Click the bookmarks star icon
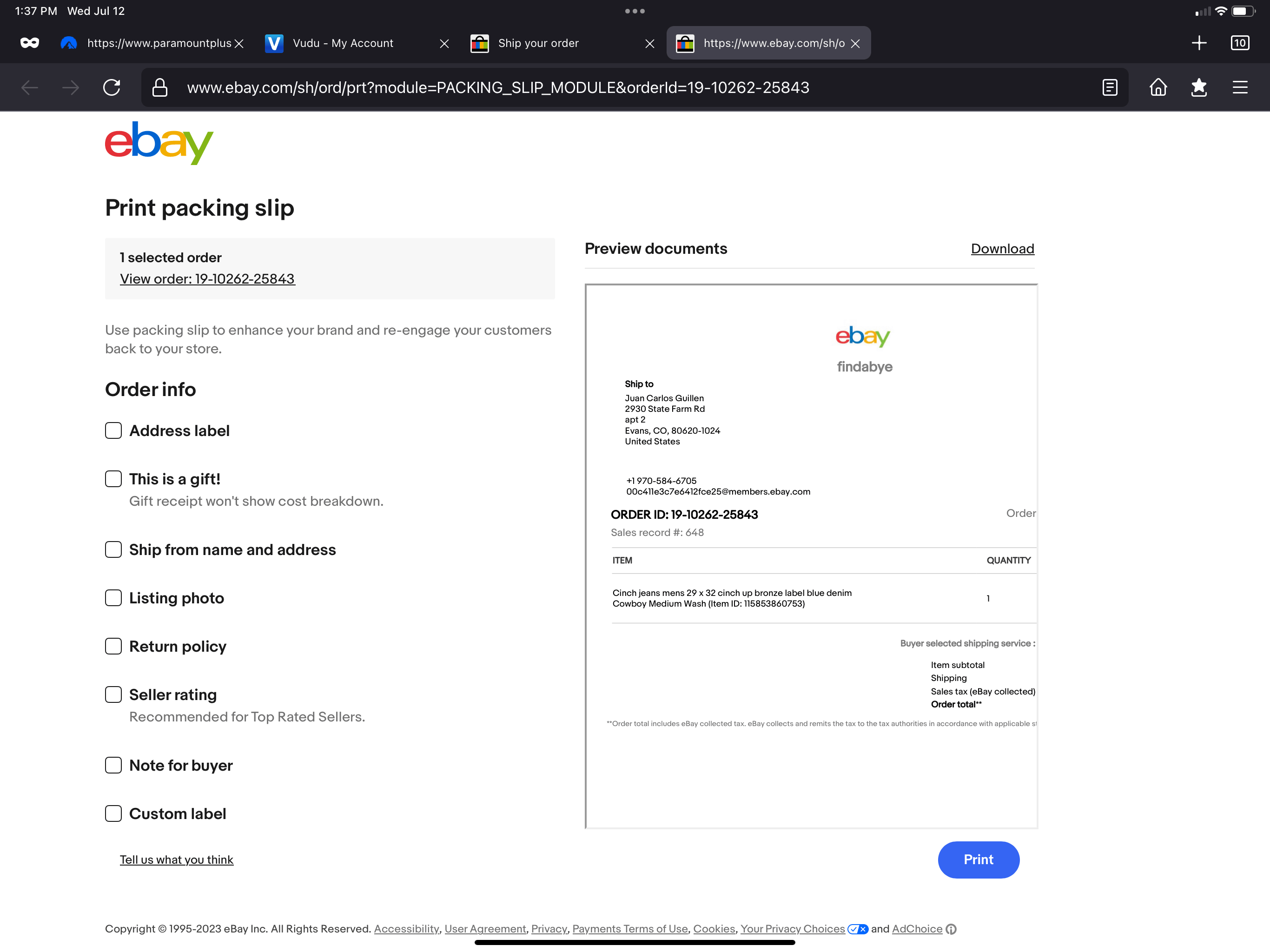This screenshot has width=1270, height=952. (x=1198, y=87)
